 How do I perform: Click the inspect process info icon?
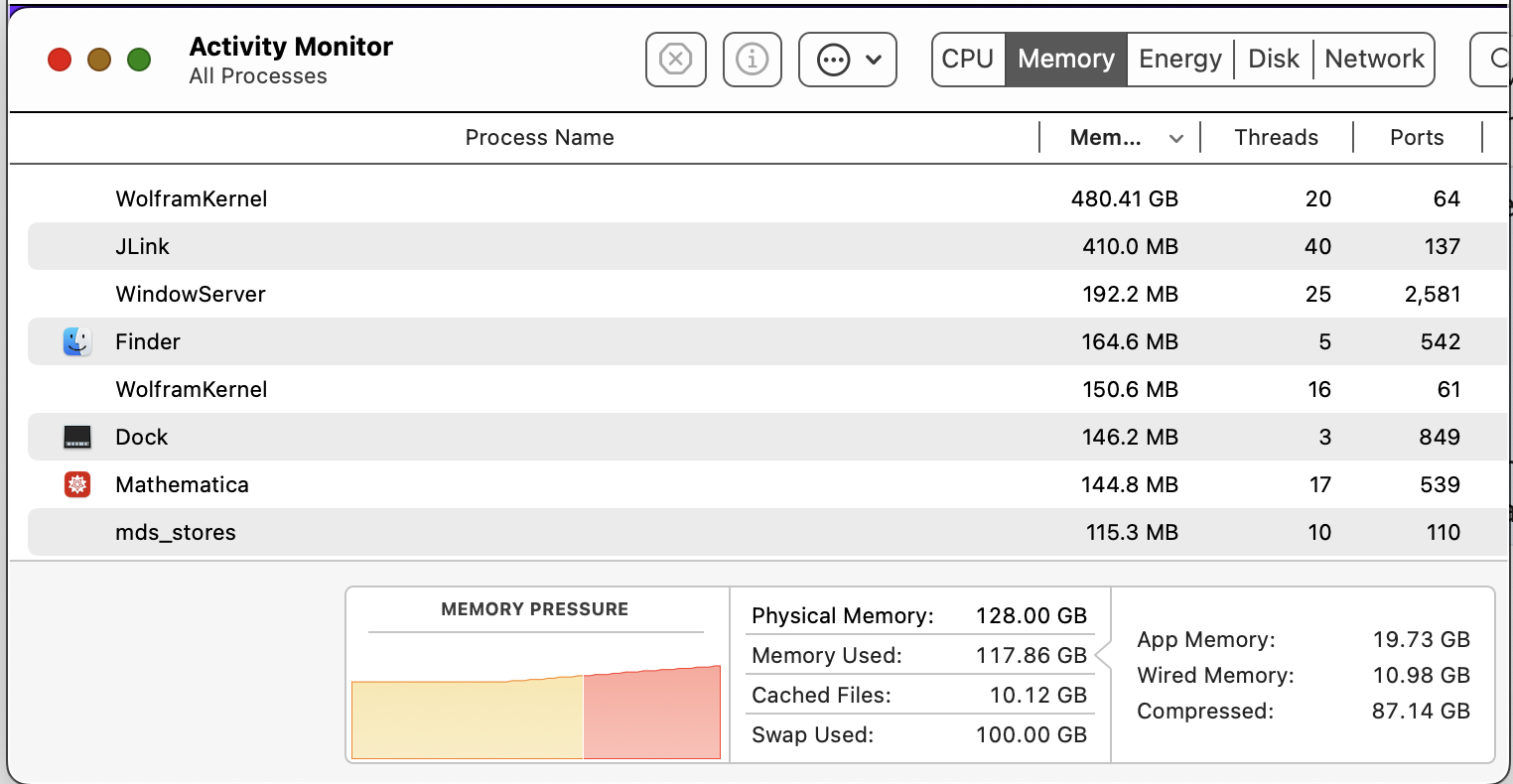click(x=752, y=60)
